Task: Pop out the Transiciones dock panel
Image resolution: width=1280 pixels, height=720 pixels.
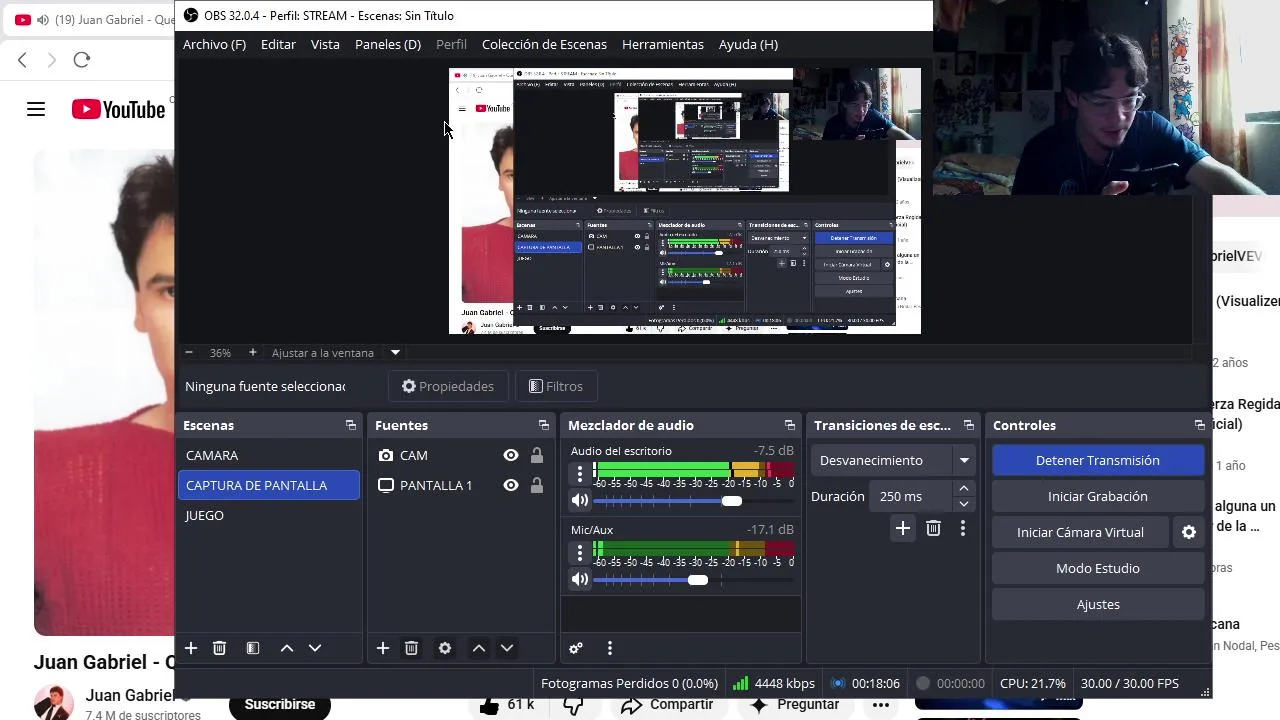Action: click(x=968, y=425)
